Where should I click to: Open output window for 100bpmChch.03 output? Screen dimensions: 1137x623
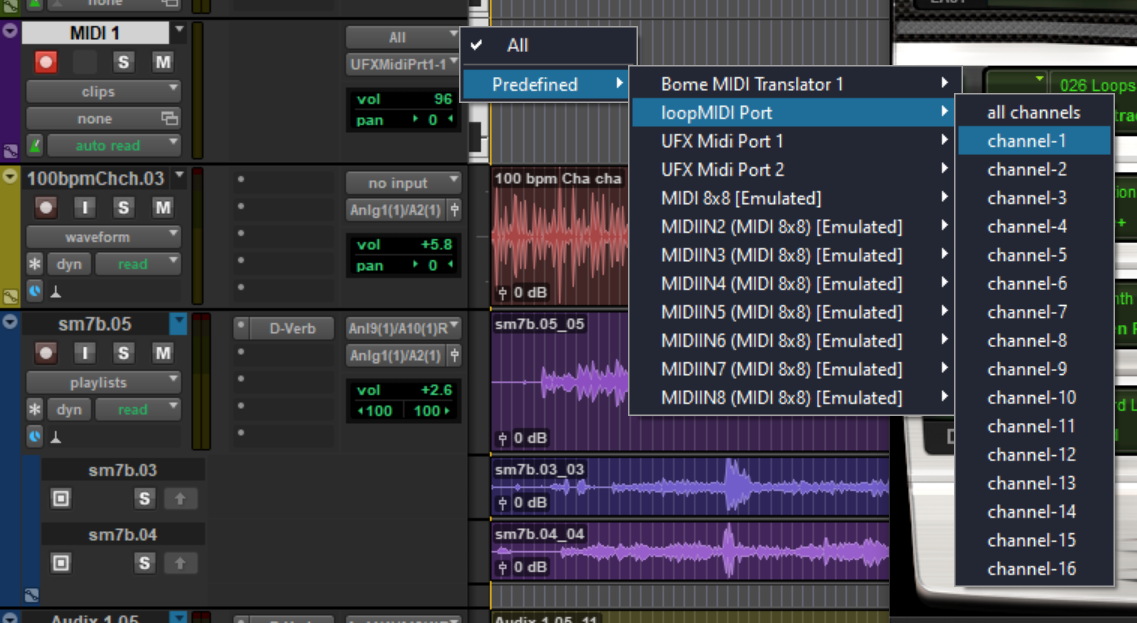tap(455, 211)
